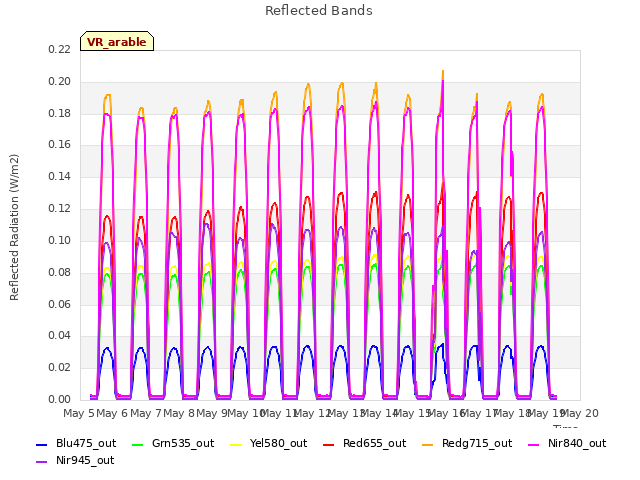Click the Reflected Bands chart title
The width and height of the screenshot is (640, 480).
tap(319, 11)
